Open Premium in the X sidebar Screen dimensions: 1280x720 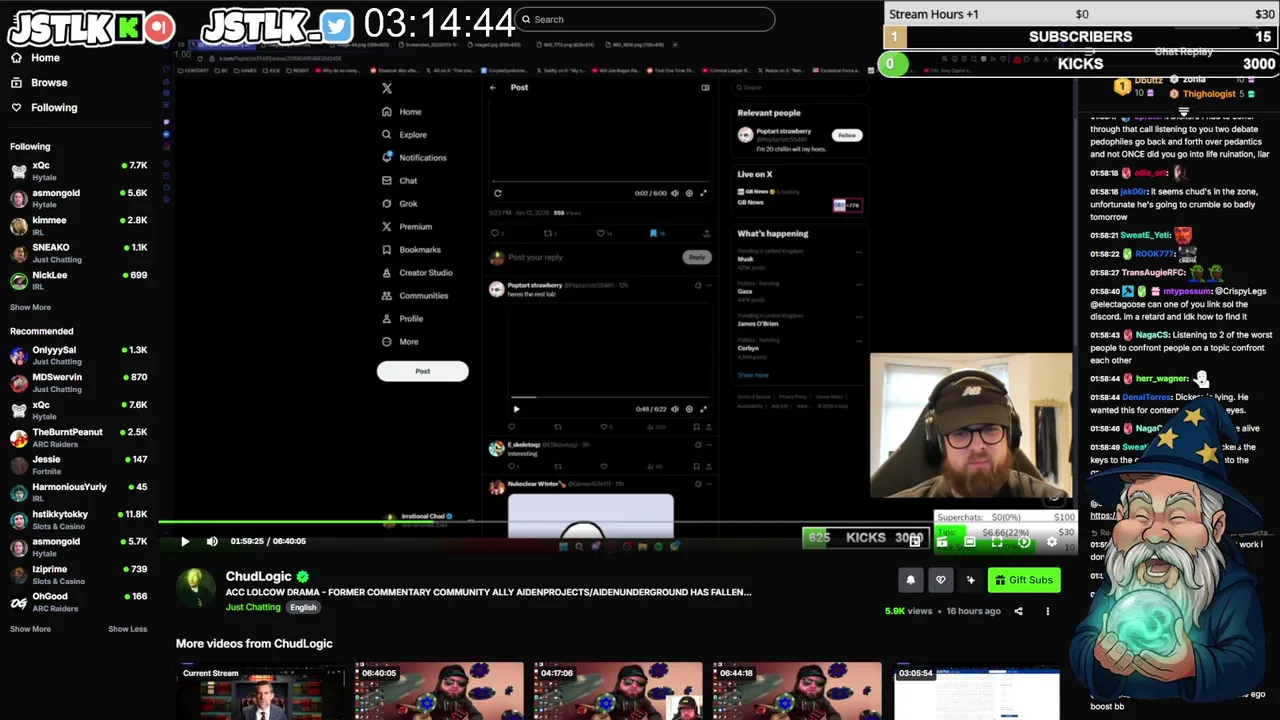point(406,226)
